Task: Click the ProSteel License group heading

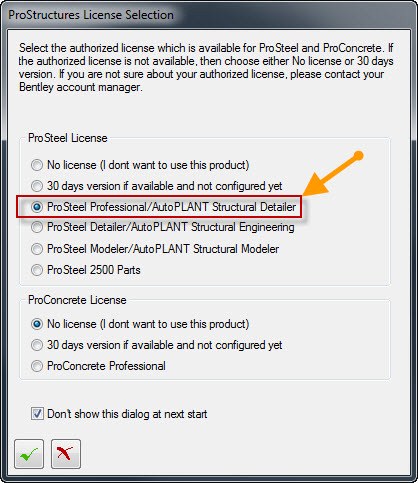Action: (x=68, y=138)
